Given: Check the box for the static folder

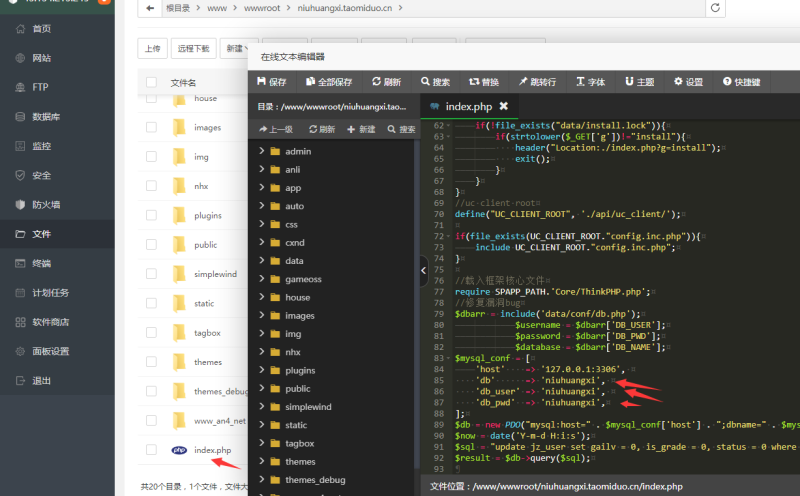Looking at the screenshot, I should [x=151, y=303].
